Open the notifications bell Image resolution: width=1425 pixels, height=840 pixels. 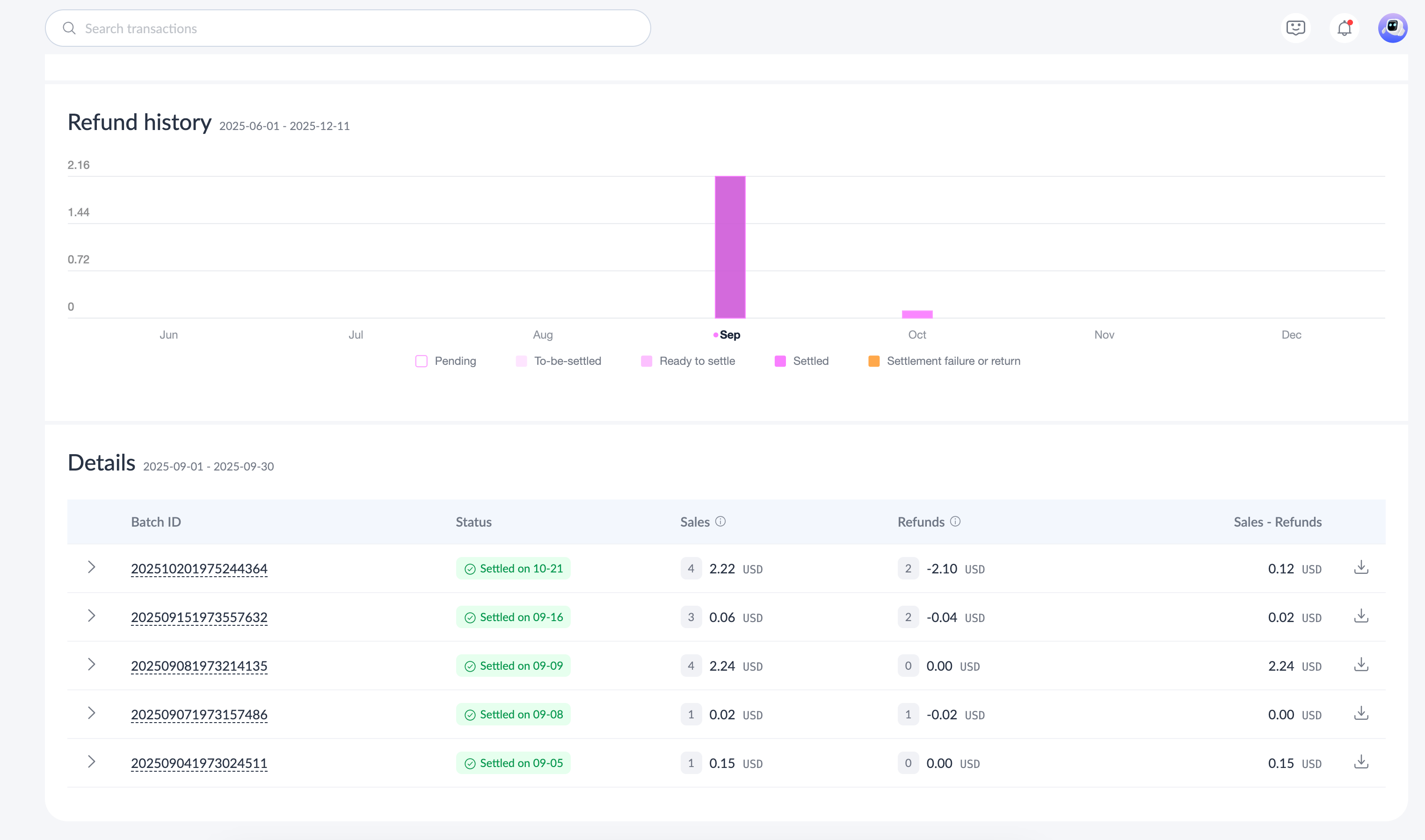pos(1344,29)
